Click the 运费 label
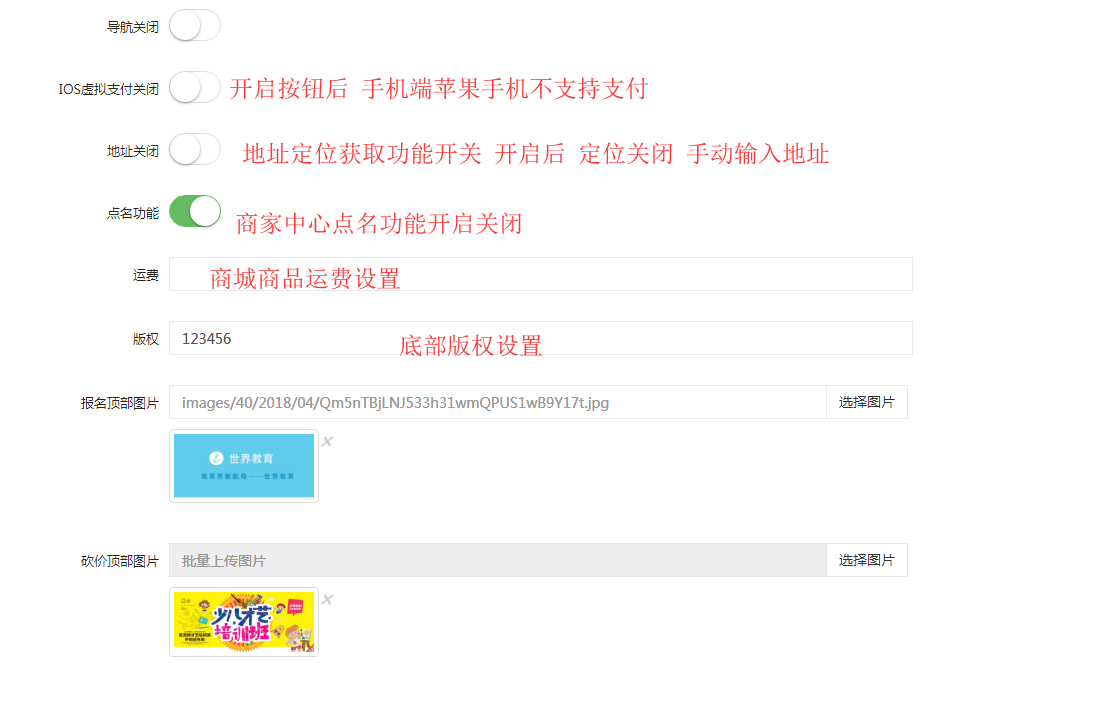The width and height of the screenshot is (1102, 709). pyautogui.click(x=146, y=275)
